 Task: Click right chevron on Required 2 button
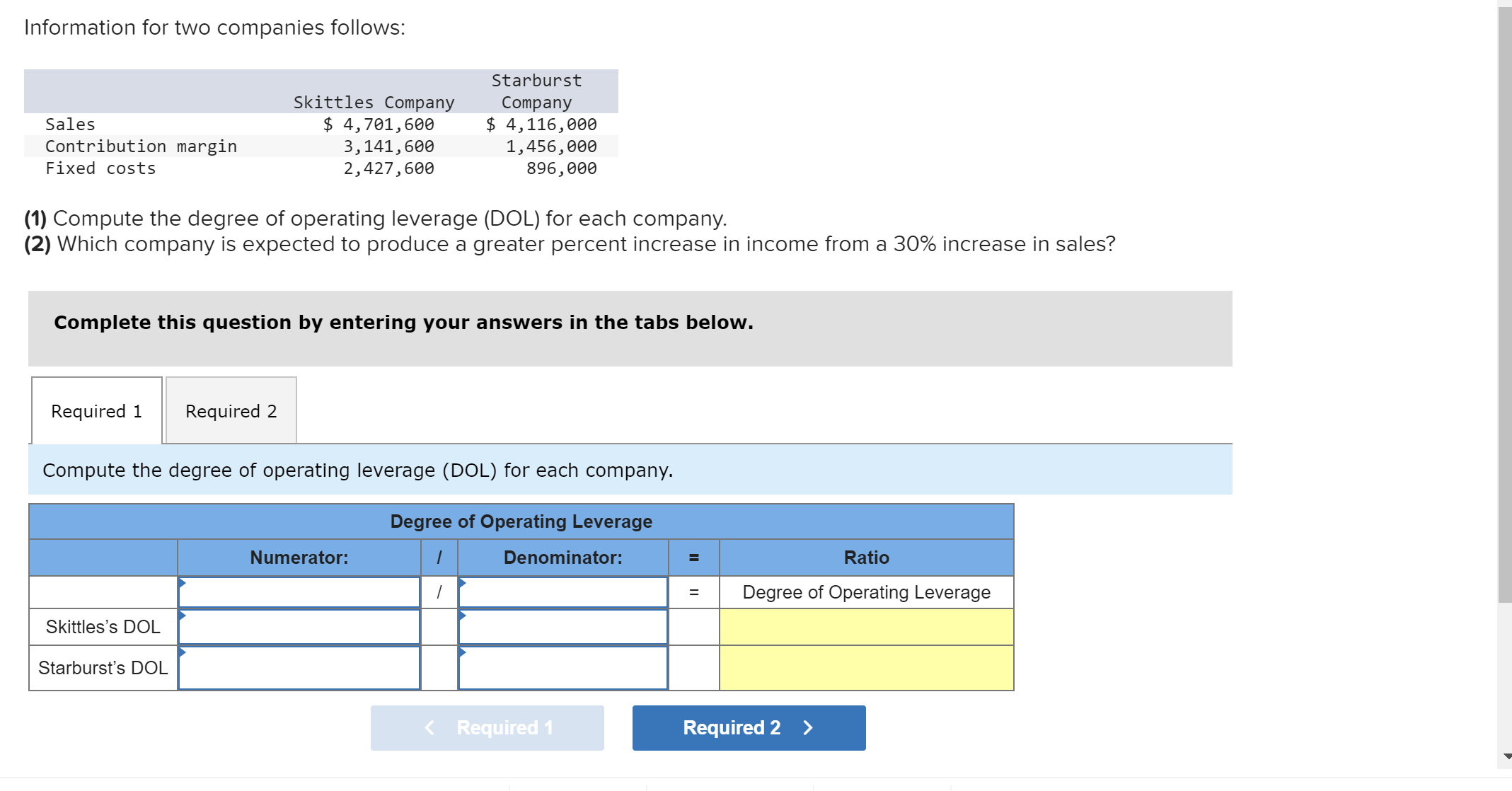(809, 727)
